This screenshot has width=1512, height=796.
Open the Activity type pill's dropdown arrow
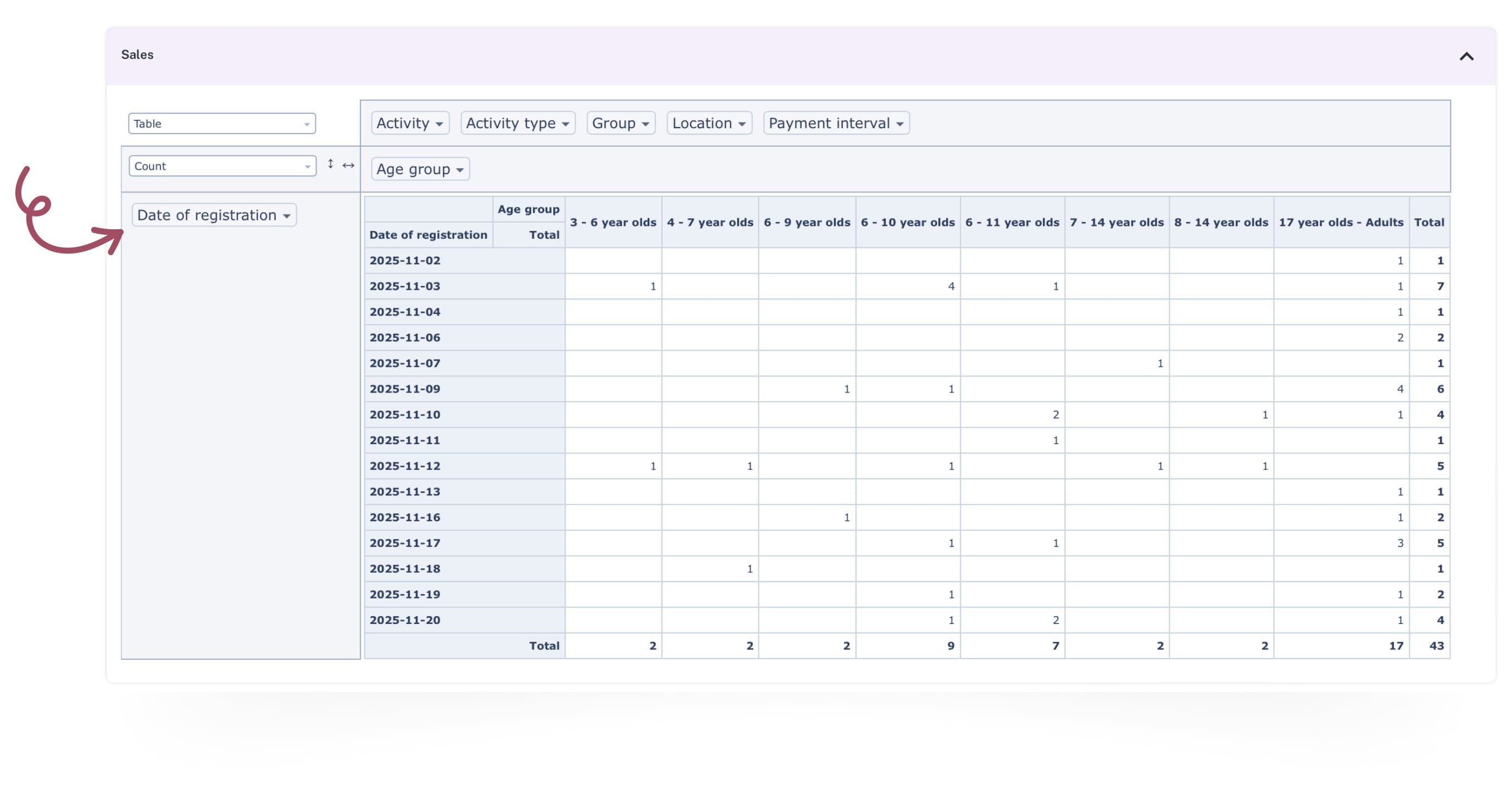567,123
